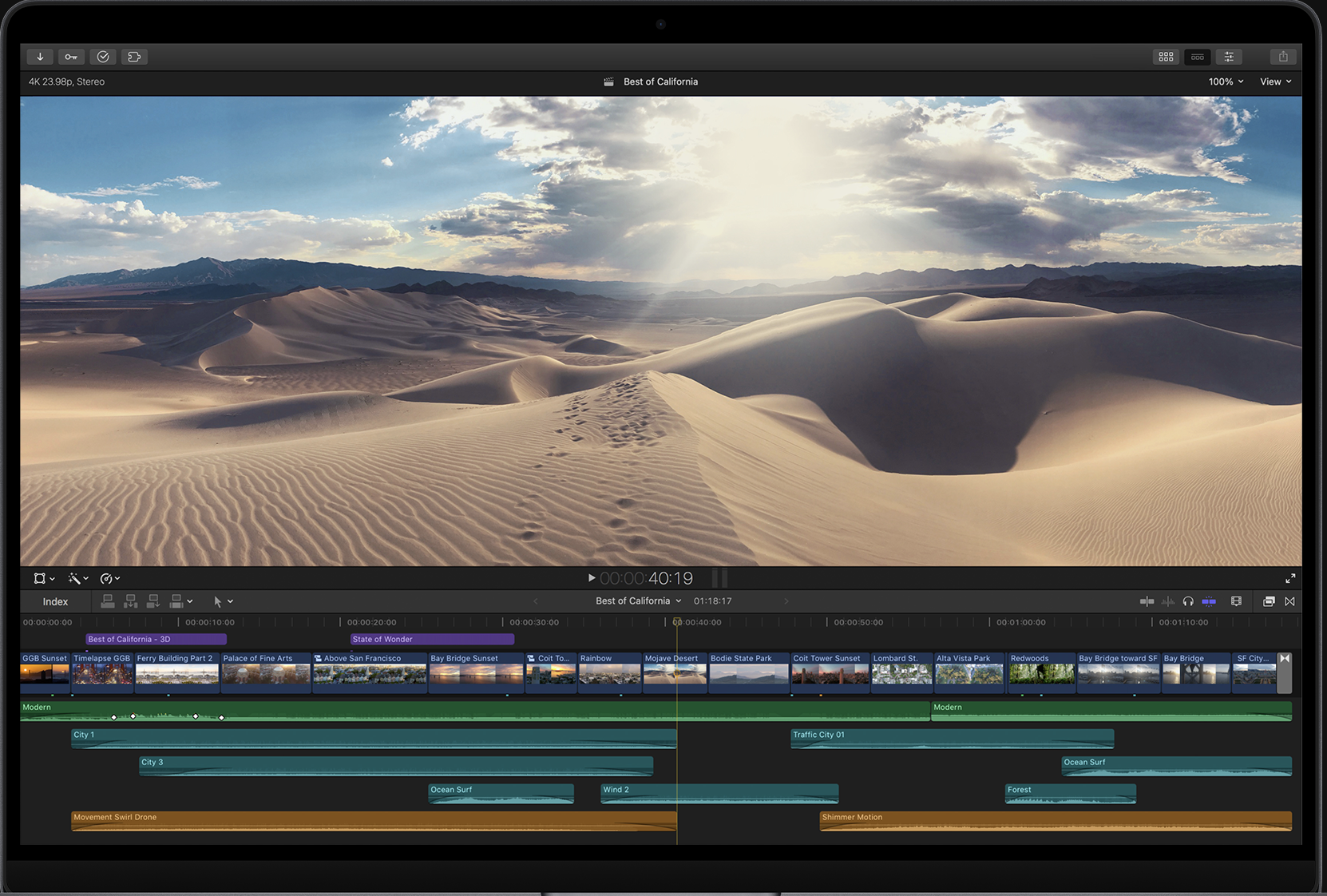Enter full-screen viewer with arrows icon
The width and height of the screenshot is (1327, 896).
pyautogui.click(x=1289, y=578)
